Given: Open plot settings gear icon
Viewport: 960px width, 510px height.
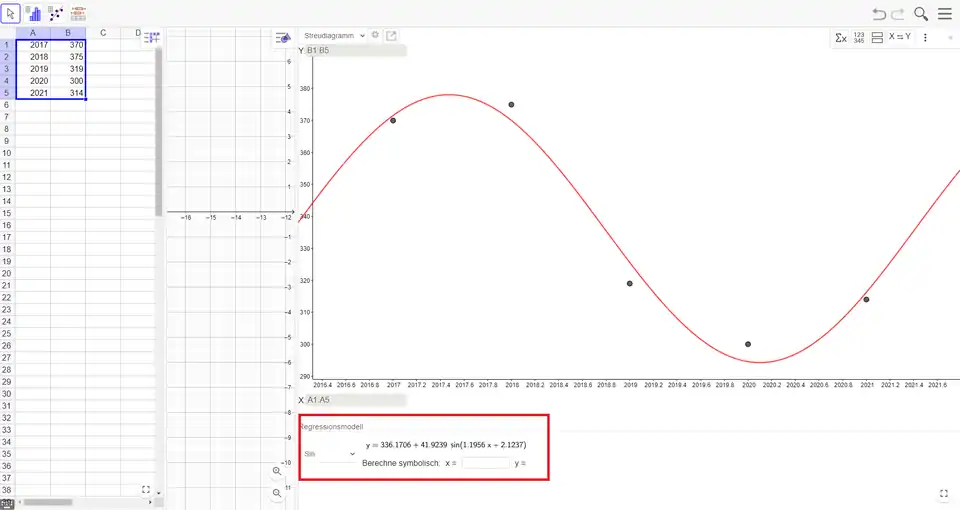Looking at the screenshot, I should point(376,35).
